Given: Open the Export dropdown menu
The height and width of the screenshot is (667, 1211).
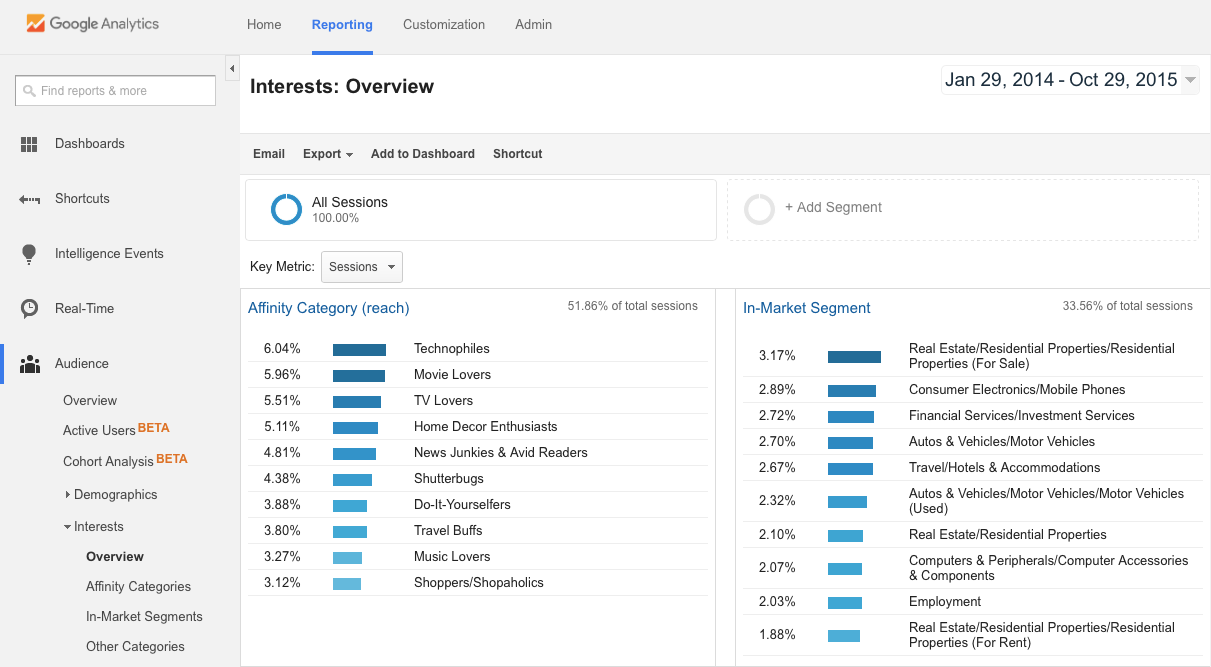Looking at the screenshot, I should 328,154.
